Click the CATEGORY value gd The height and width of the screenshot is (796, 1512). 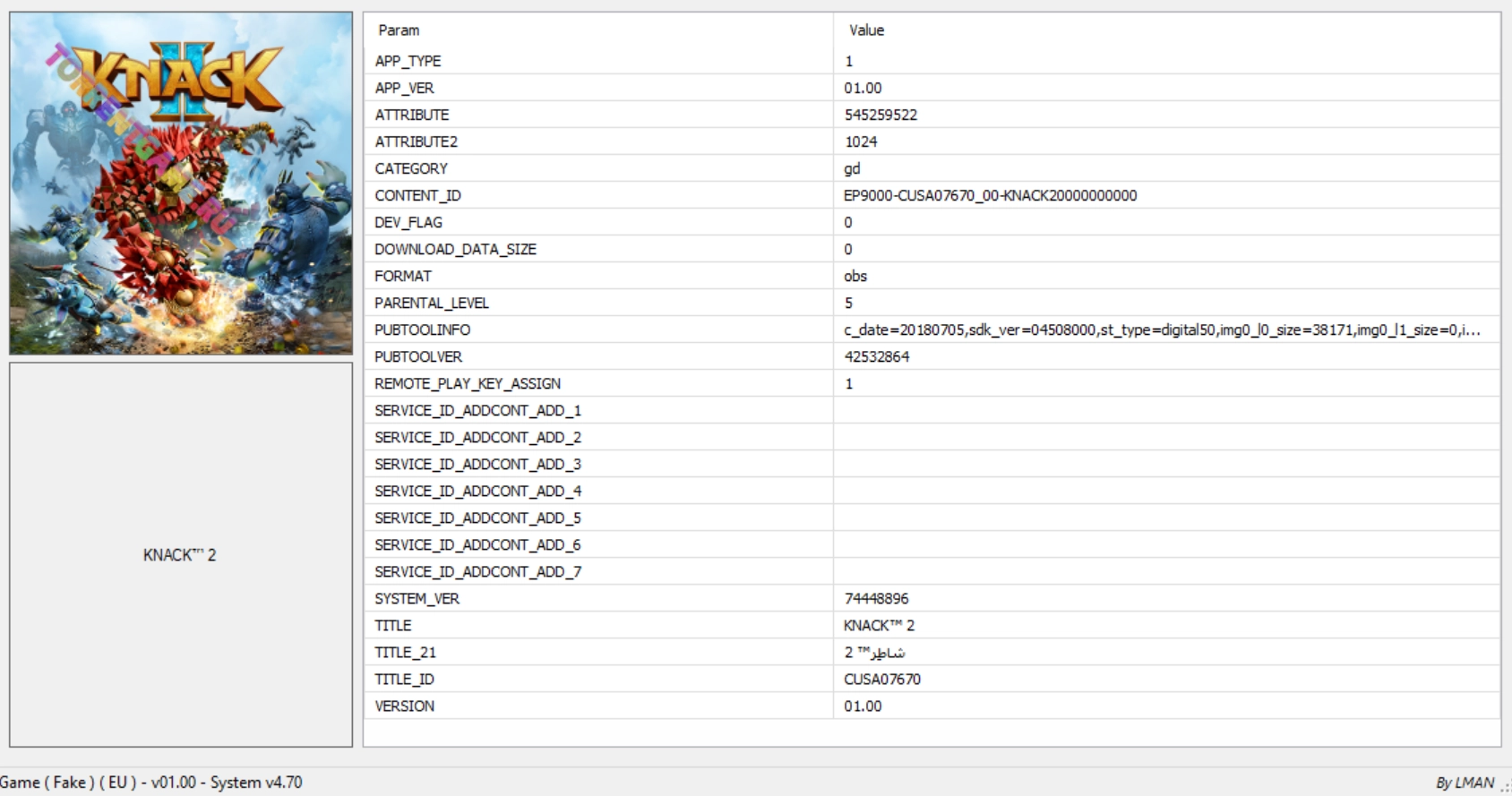click(x=852, y=168)
